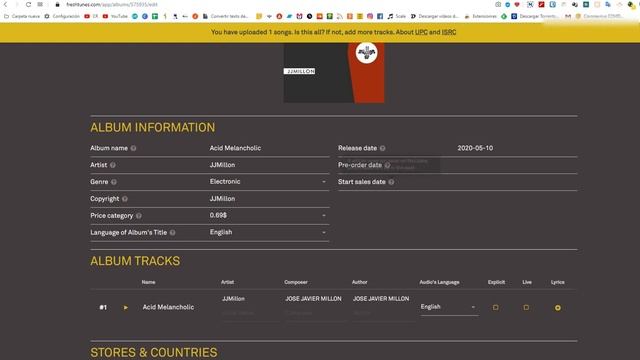Edit the Release date field 2020-05-10
This screenshot has height=360, width=640.
[x=517, y=148]
